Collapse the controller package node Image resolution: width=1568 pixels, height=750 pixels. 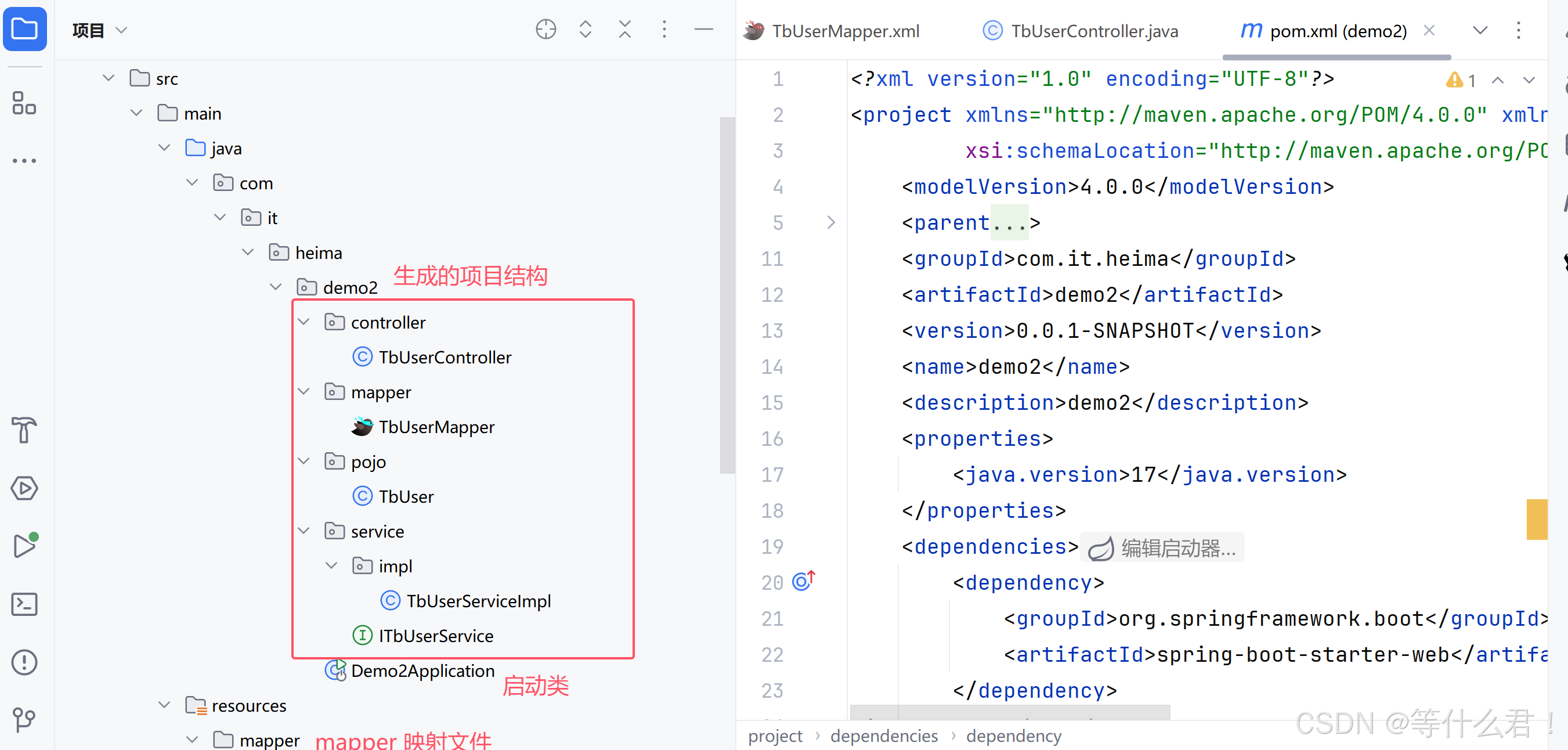(304, 322)
